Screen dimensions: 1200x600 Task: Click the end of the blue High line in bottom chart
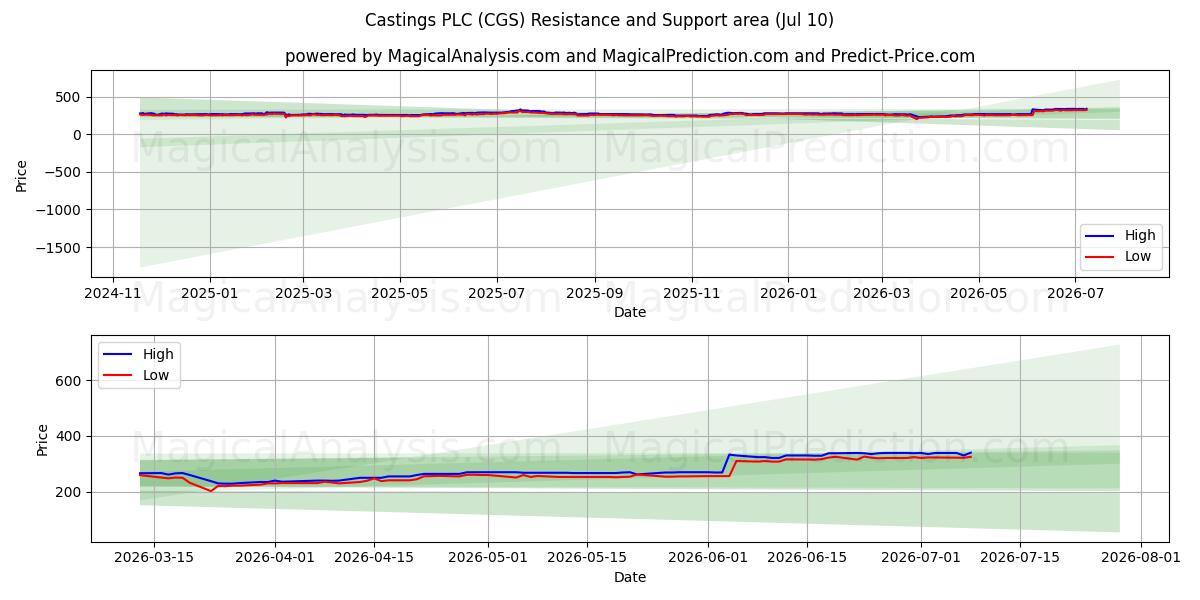point(971,452)
